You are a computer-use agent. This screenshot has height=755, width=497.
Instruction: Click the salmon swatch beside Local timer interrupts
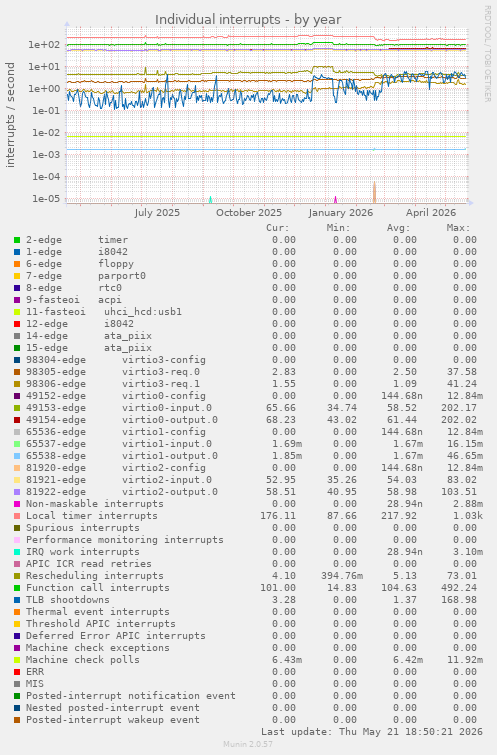[x=17, y=516]
